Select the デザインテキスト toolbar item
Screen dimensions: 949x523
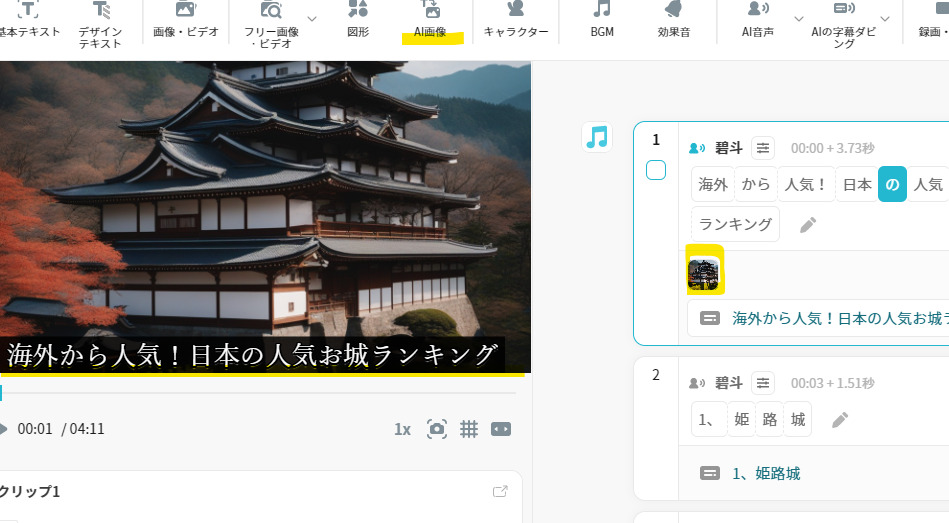tap(100, 23)
